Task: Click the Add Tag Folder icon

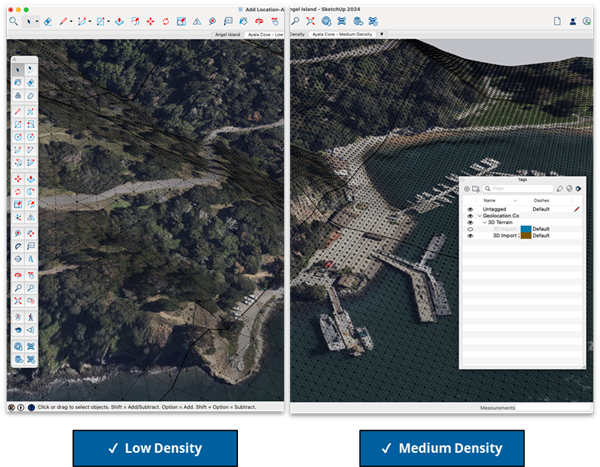Action: click(x=477, y=188)
